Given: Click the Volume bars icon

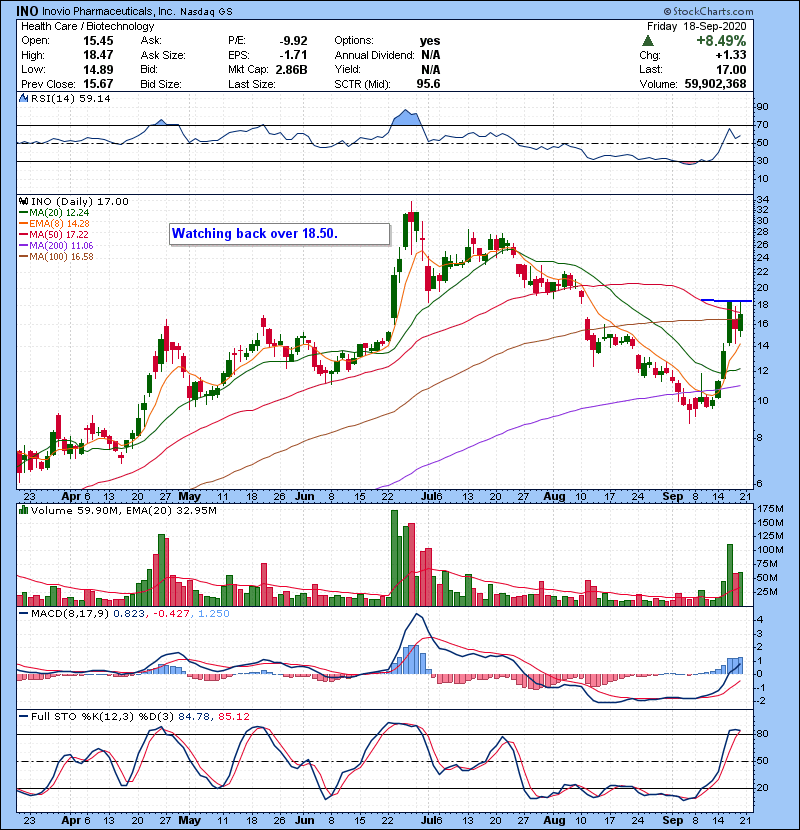Looking at the screenshot, I should pyautogui.click(x=23, y=510).
